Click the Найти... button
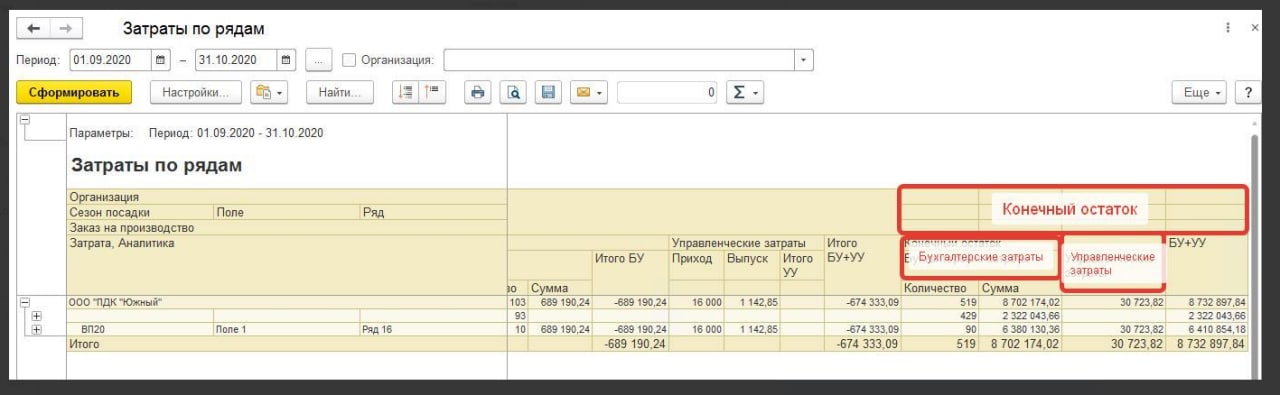Viewport: 1280px width, 395px height. point(339,92)
